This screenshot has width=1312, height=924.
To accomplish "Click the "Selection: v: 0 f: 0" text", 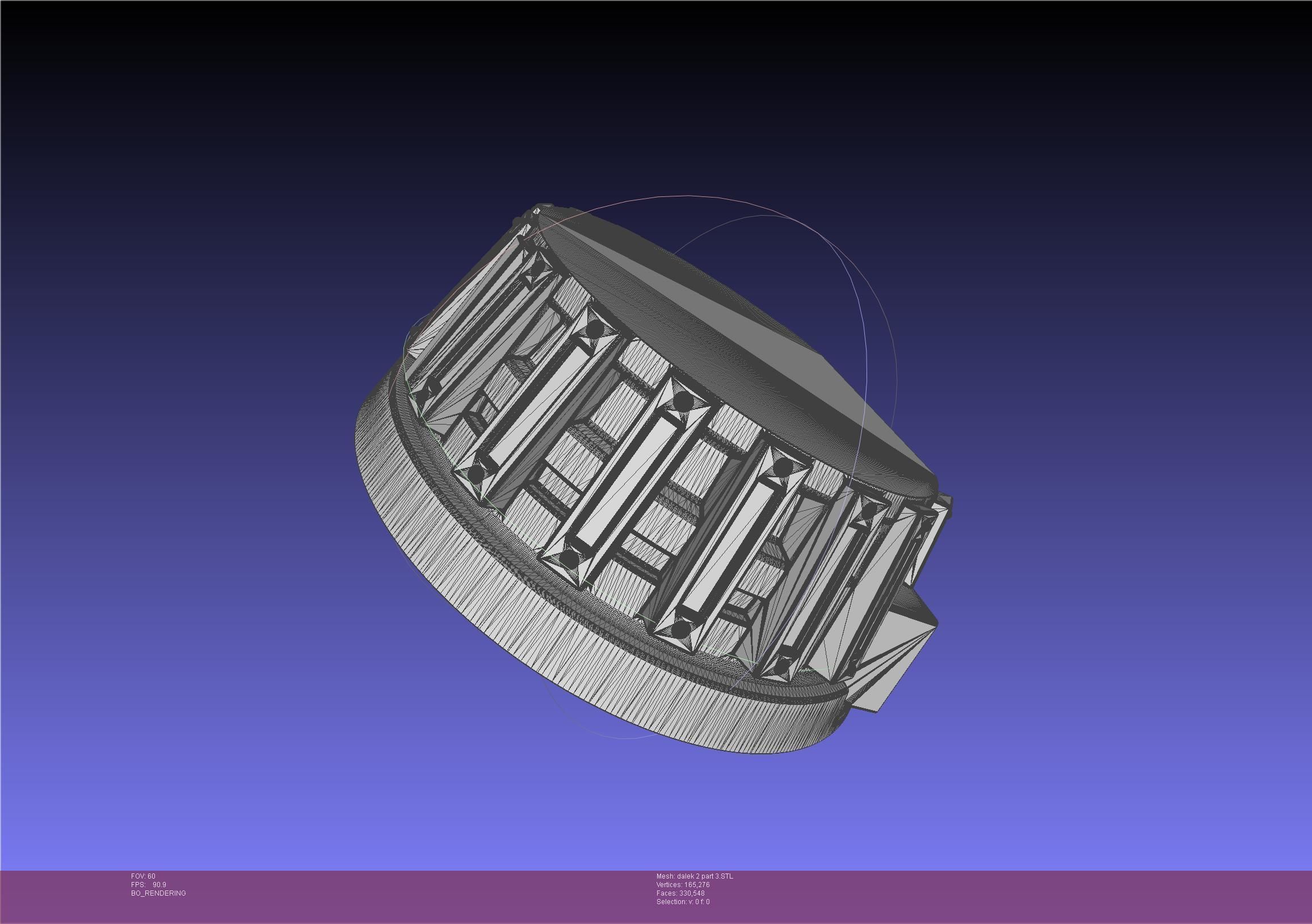I will pyautogui.click(x=683, y=902).
